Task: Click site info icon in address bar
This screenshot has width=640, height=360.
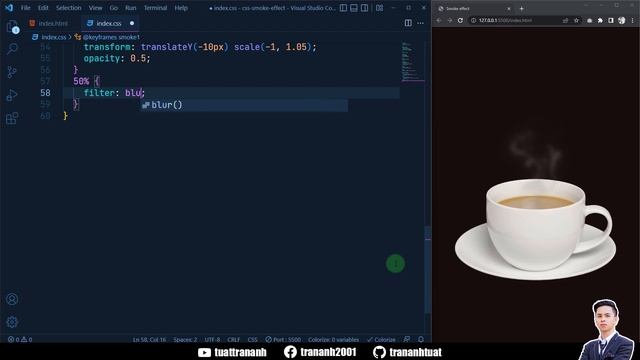Action: point(473,20)
